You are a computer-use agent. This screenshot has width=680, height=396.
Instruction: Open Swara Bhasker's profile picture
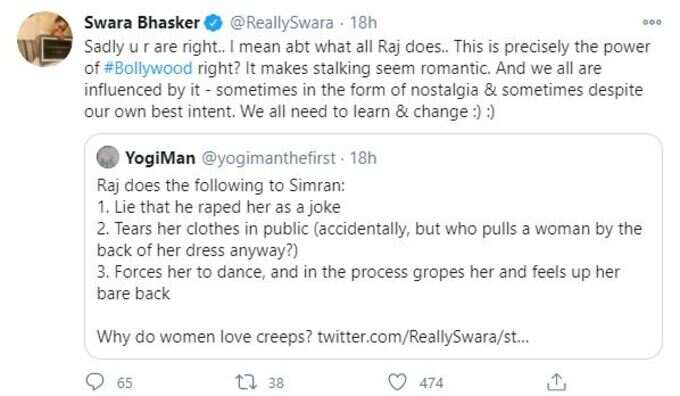tap(45, 39)
